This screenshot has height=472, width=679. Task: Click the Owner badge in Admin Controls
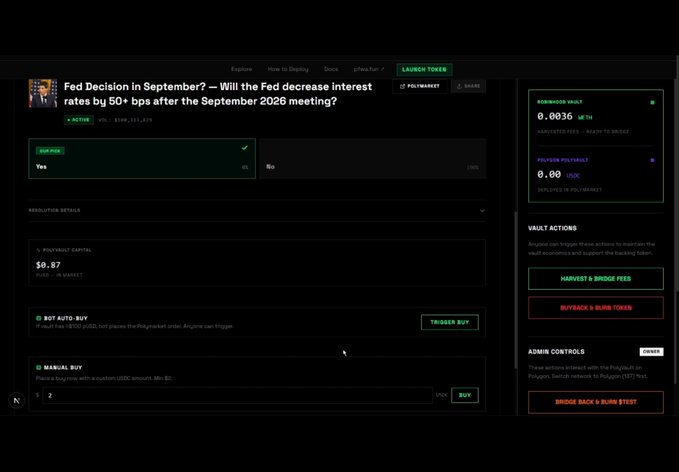pos(651,352)
